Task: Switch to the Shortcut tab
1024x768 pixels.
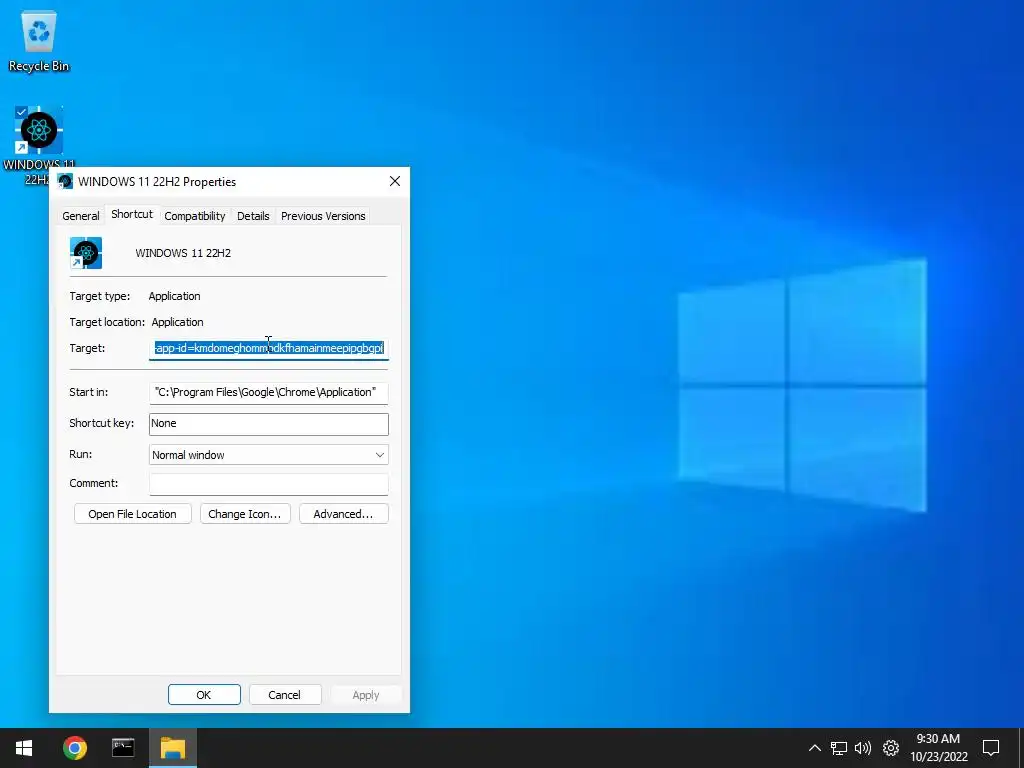Action: [132, 214]
